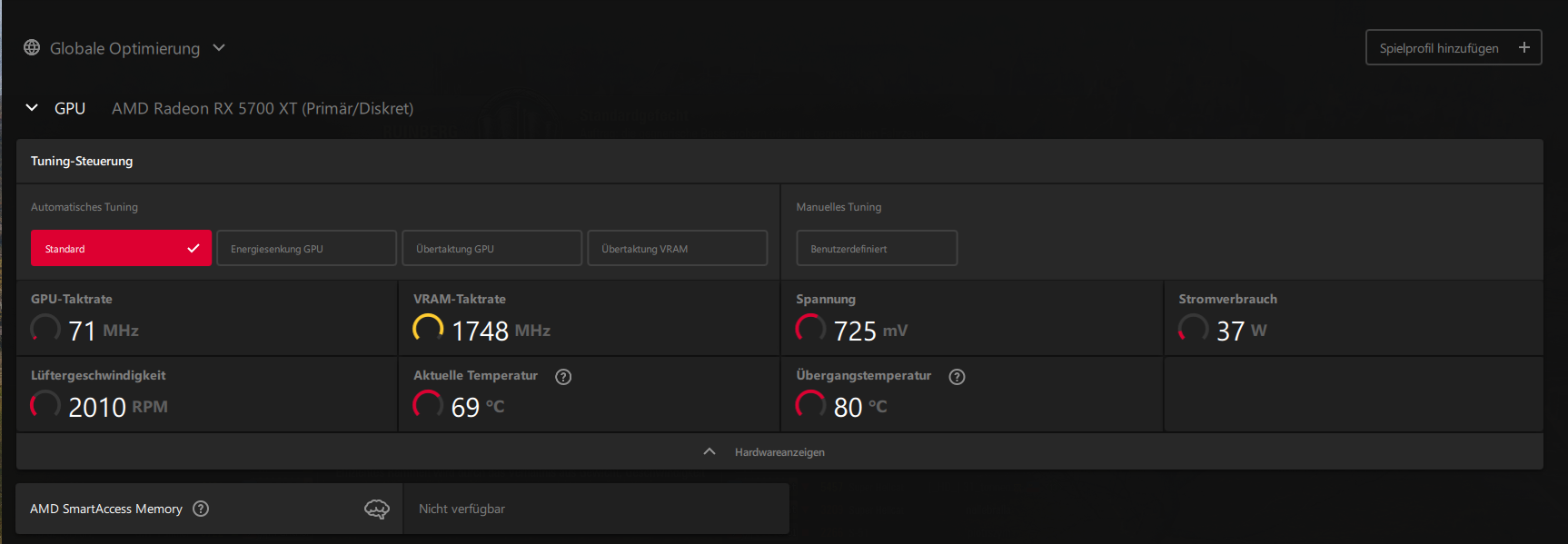Click the Globale Optimierung label
1568x544 pixels.
click(124, 48)
